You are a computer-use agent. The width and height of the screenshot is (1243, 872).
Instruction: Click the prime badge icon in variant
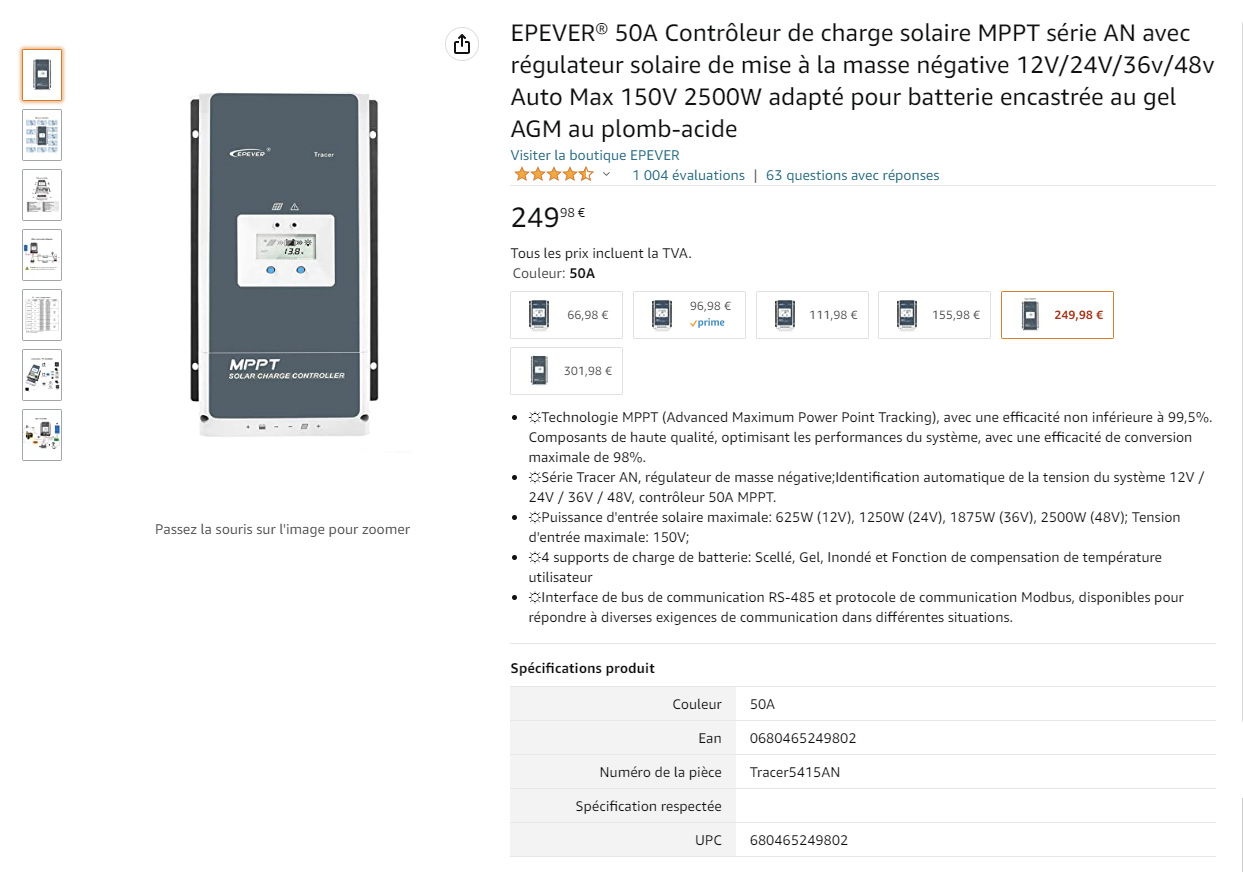708,323
